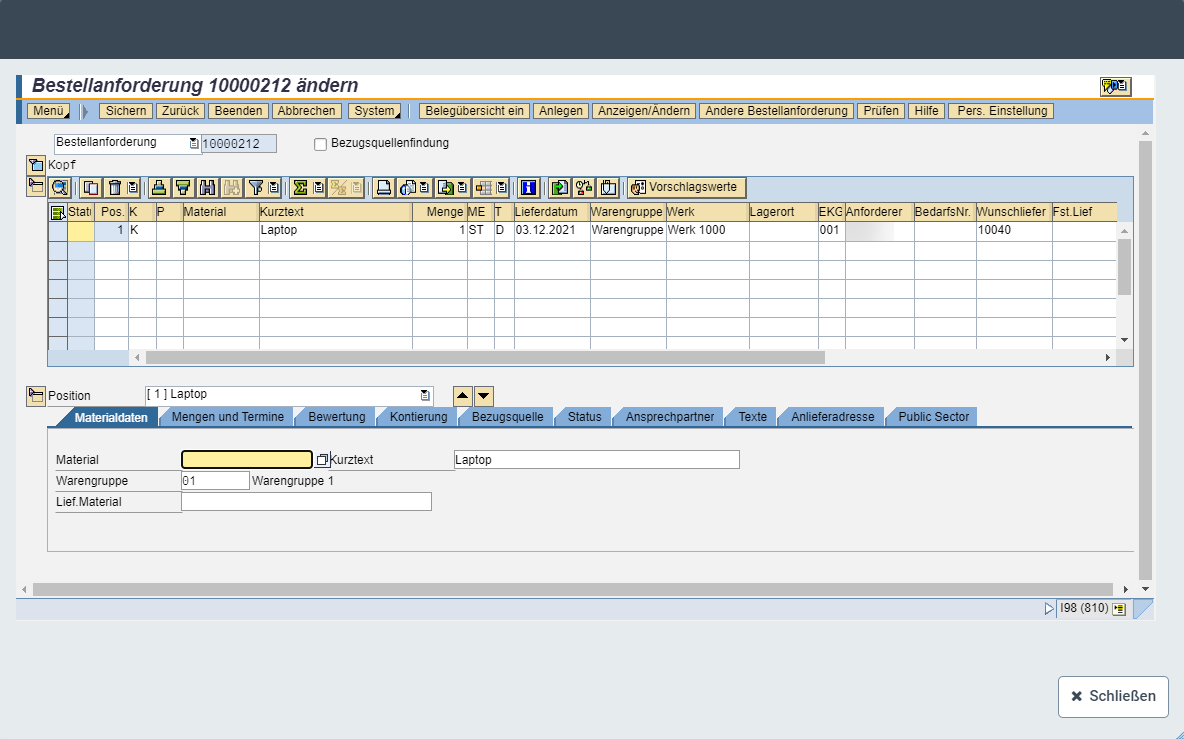Click the Sichern button

126,111
